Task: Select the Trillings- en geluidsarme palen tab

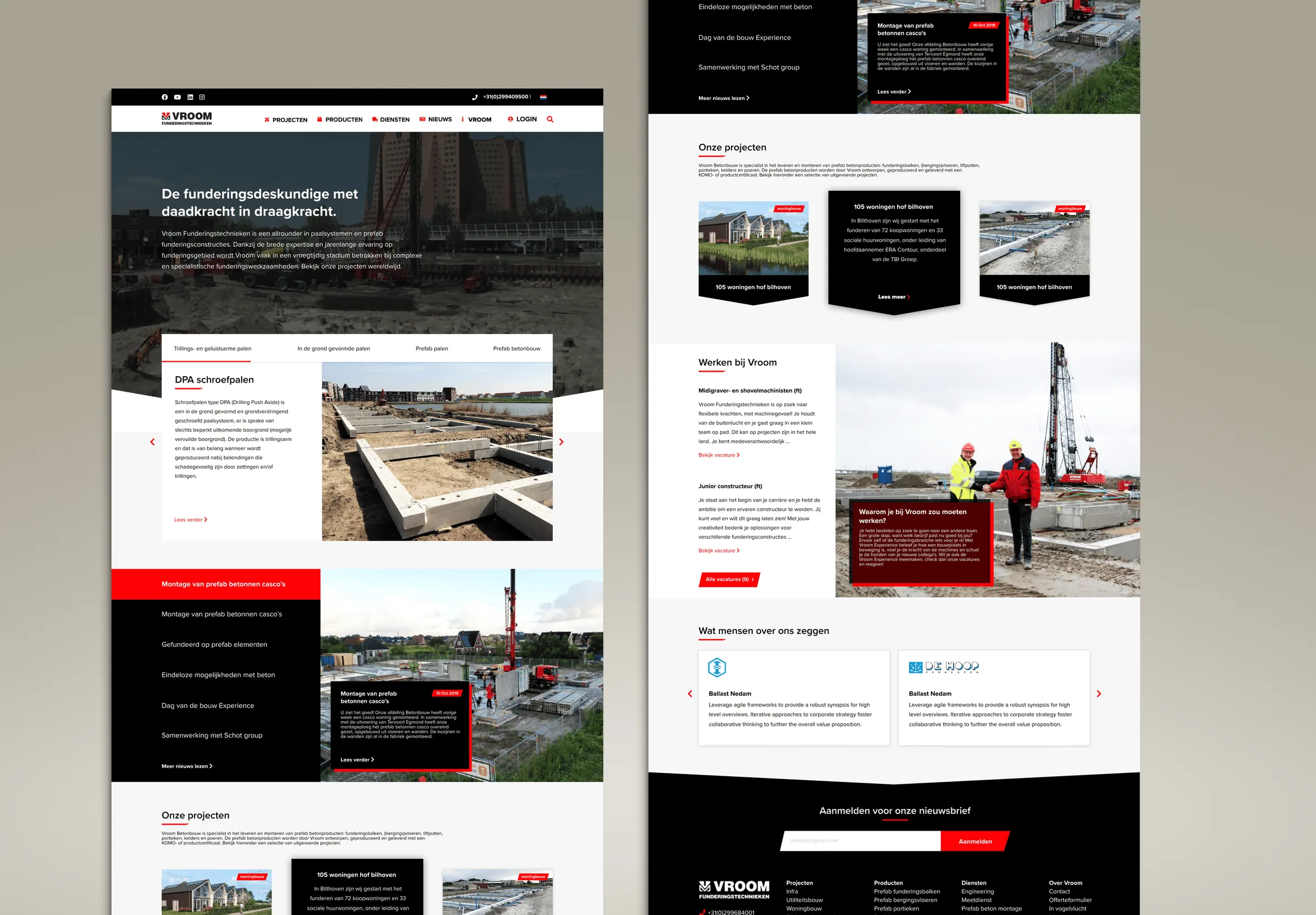Action: pos(213,348)
